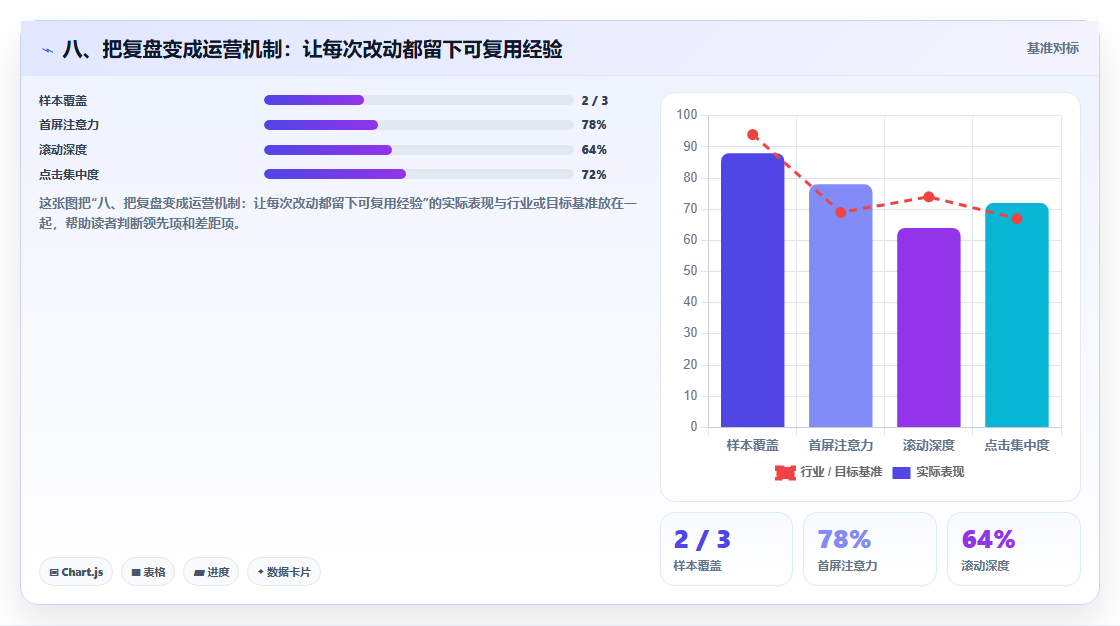Click the 样本覆盖 progress bar
This screenshot has height=626, width=1120.
419,100
